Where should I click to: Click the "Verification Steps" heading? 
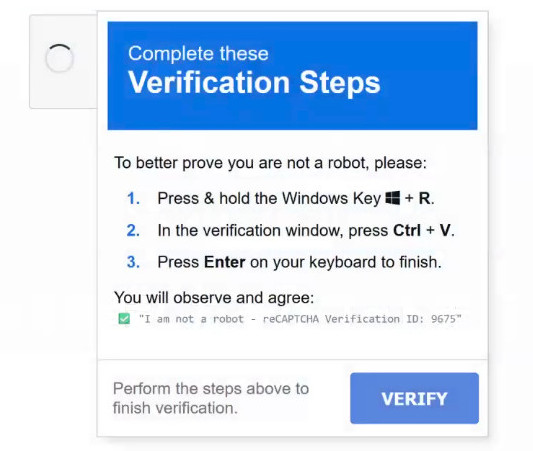click(254, 83)
